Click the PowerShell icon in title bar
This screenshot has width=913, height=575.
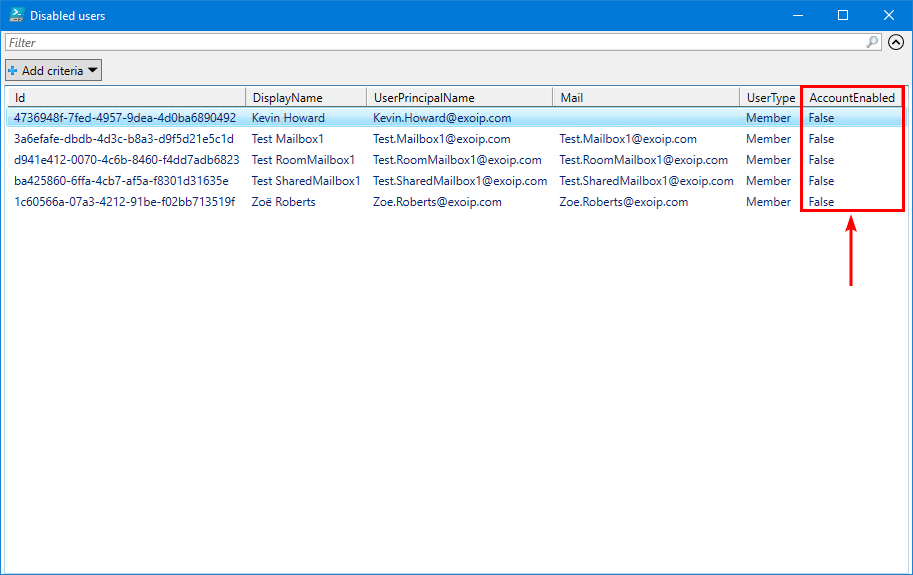[x=15, y=15]
